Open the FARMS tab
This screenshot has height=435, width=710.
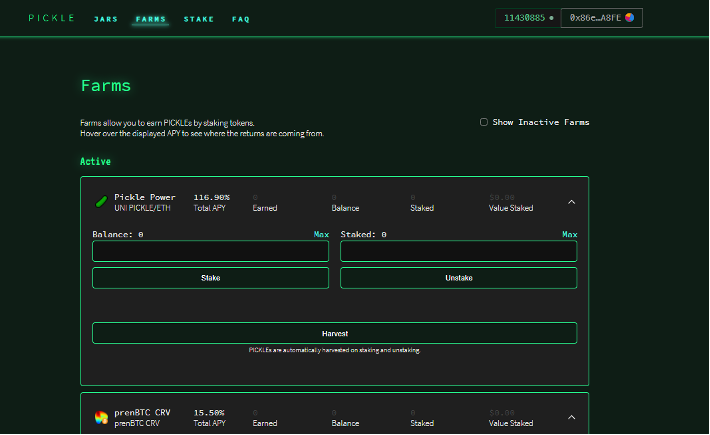point(151,19)
